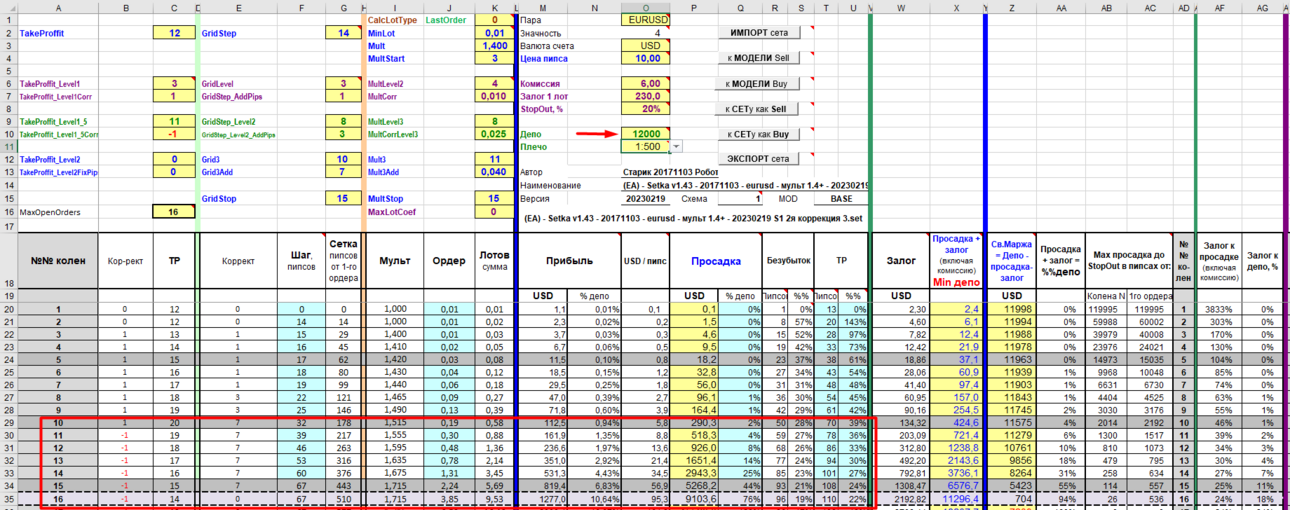Click the ИМПОРТ сета button
The width and height of the screenshot is (1290, 510).
tap(758, 33)
